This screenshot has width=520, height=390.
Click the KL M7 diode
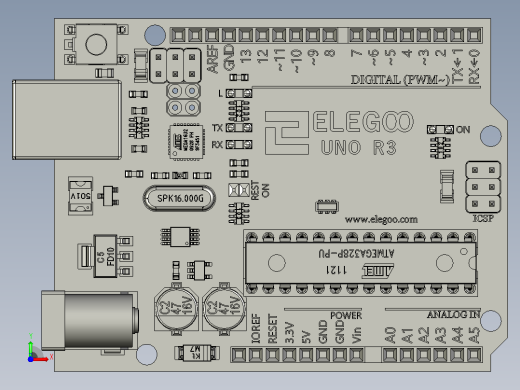coord(197,353)
